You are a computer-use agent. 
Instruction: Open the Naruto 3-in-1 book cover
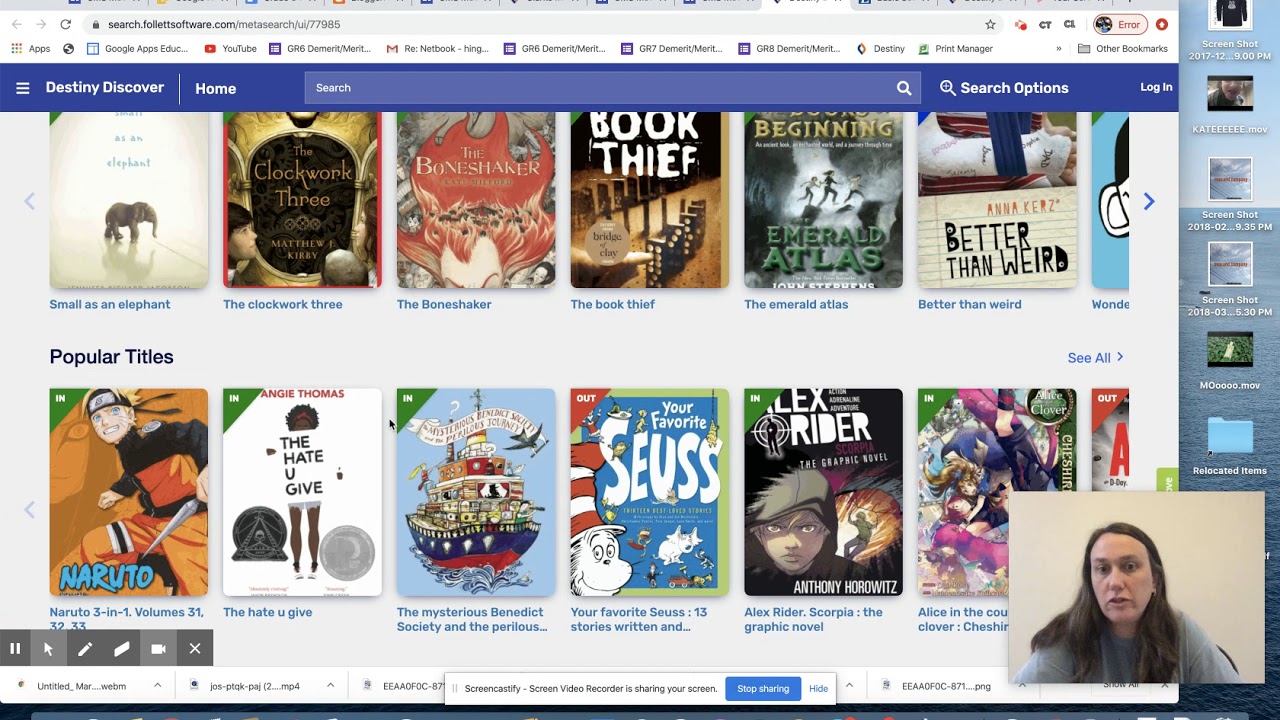coord(129,492)
